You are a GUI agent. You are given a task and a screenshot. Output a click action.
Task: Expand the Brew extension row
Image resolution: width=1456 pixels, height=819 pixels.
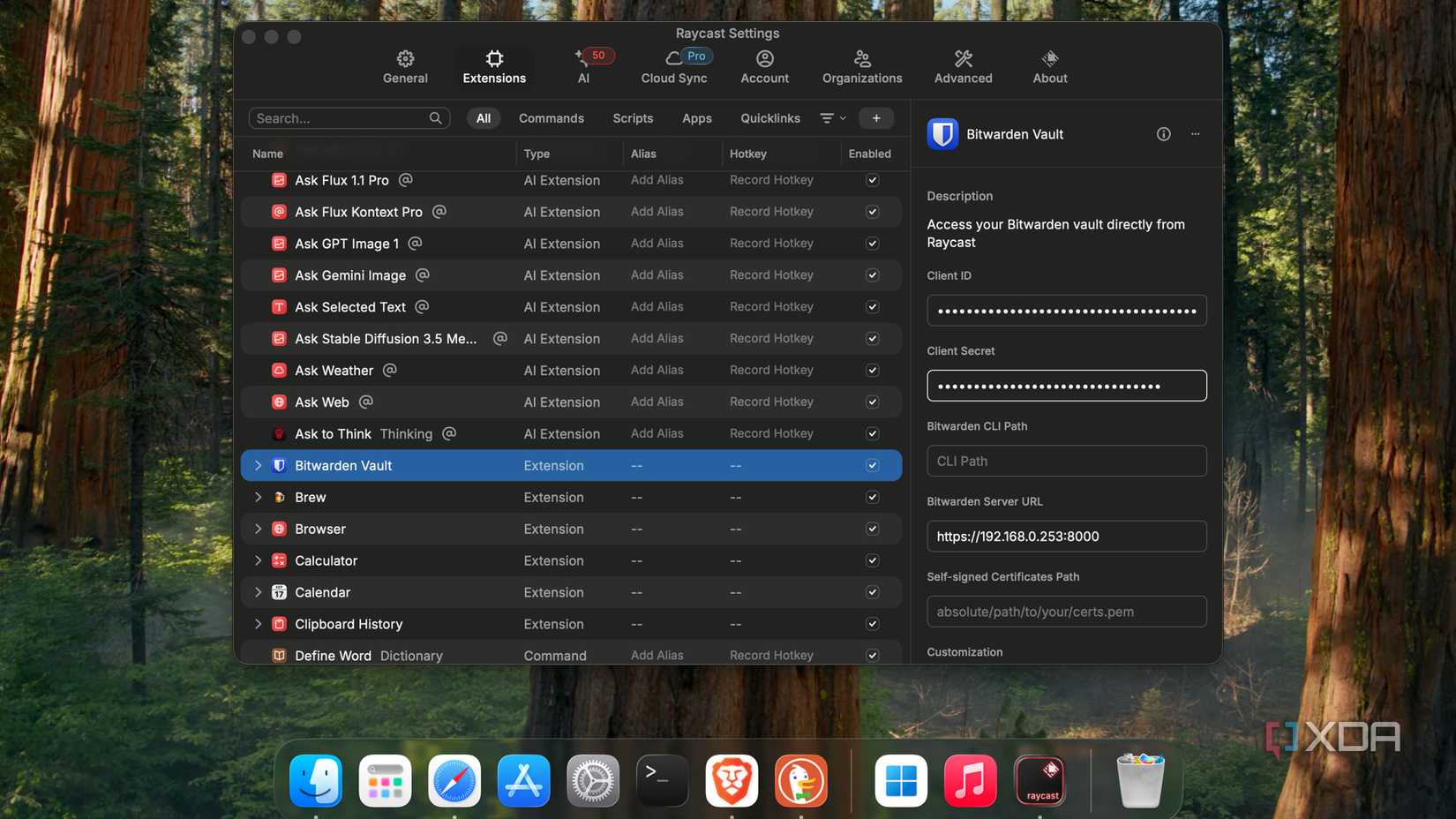coord(258,497)
